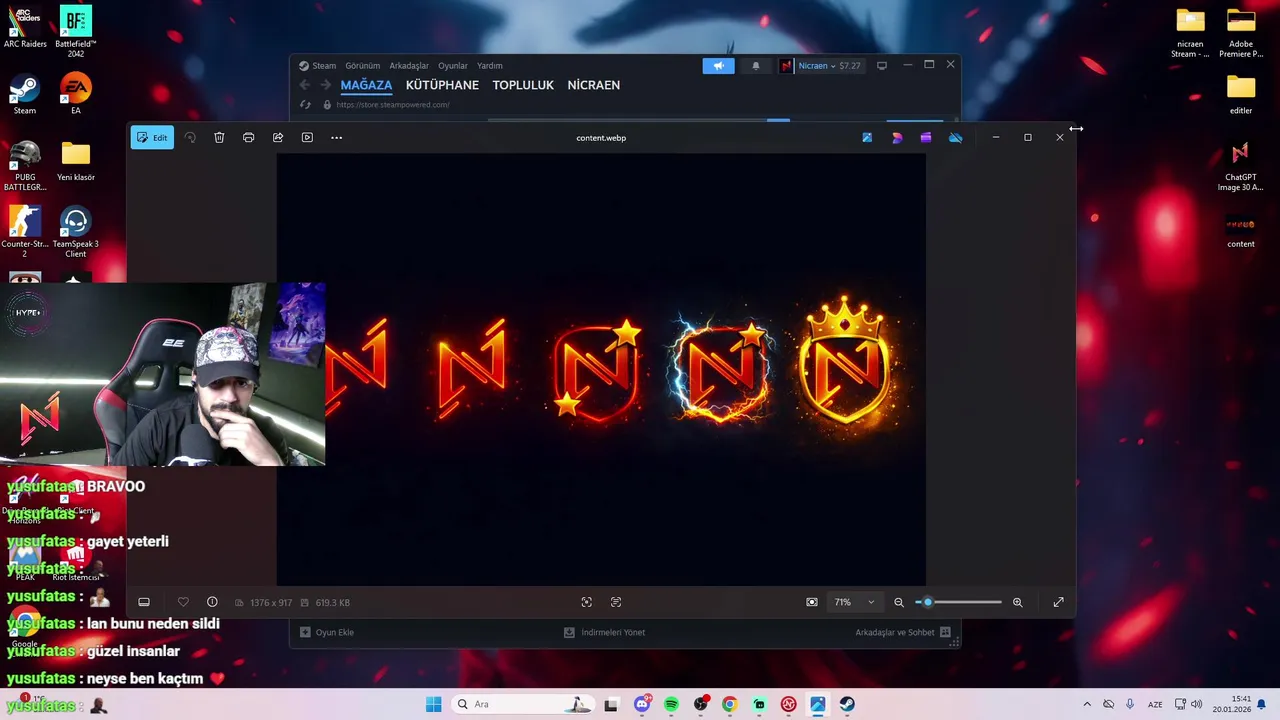Open the Windows Start menu

[433, 704]
